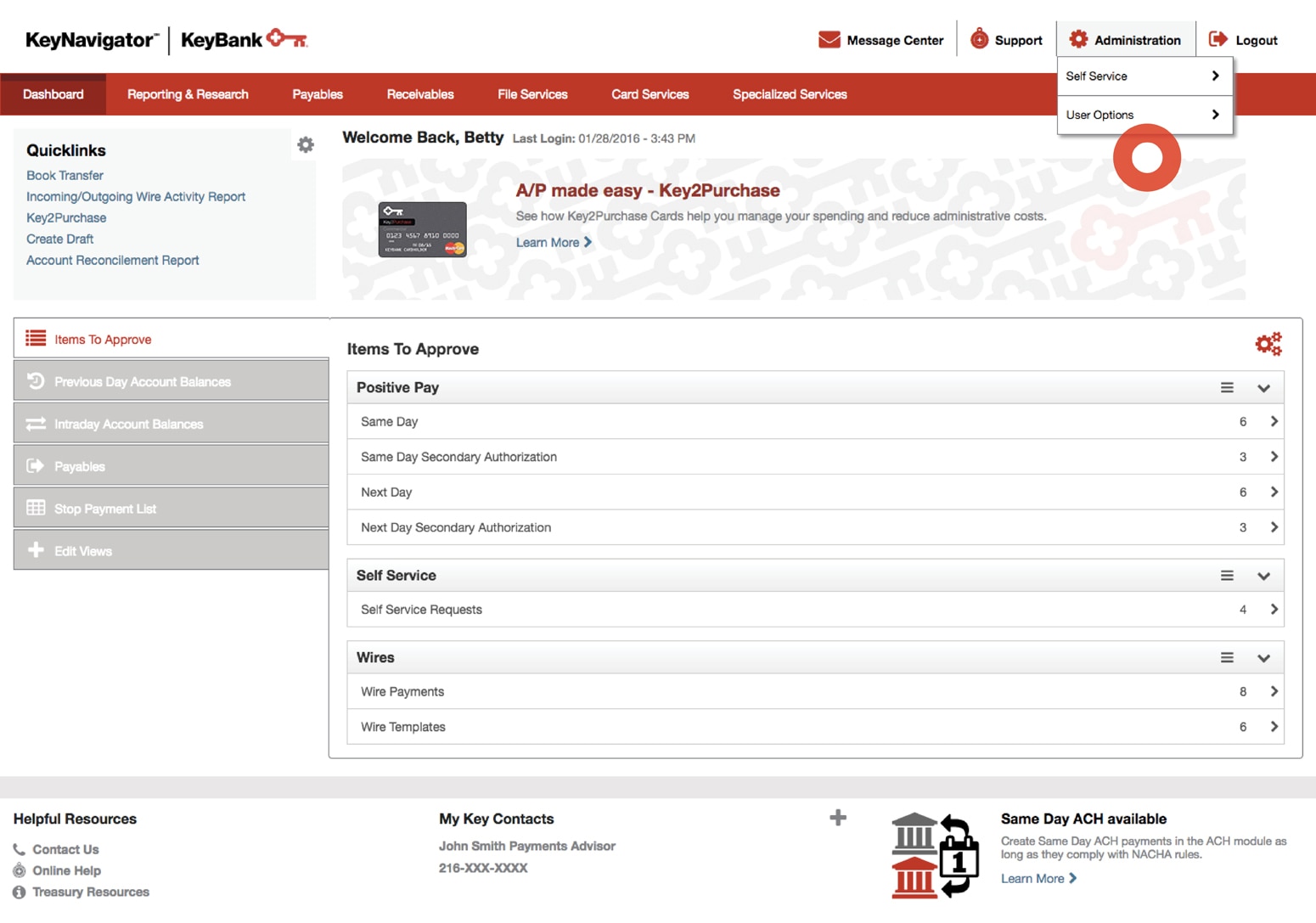Collapse the Self Service section chevron

coord(1263,576)
